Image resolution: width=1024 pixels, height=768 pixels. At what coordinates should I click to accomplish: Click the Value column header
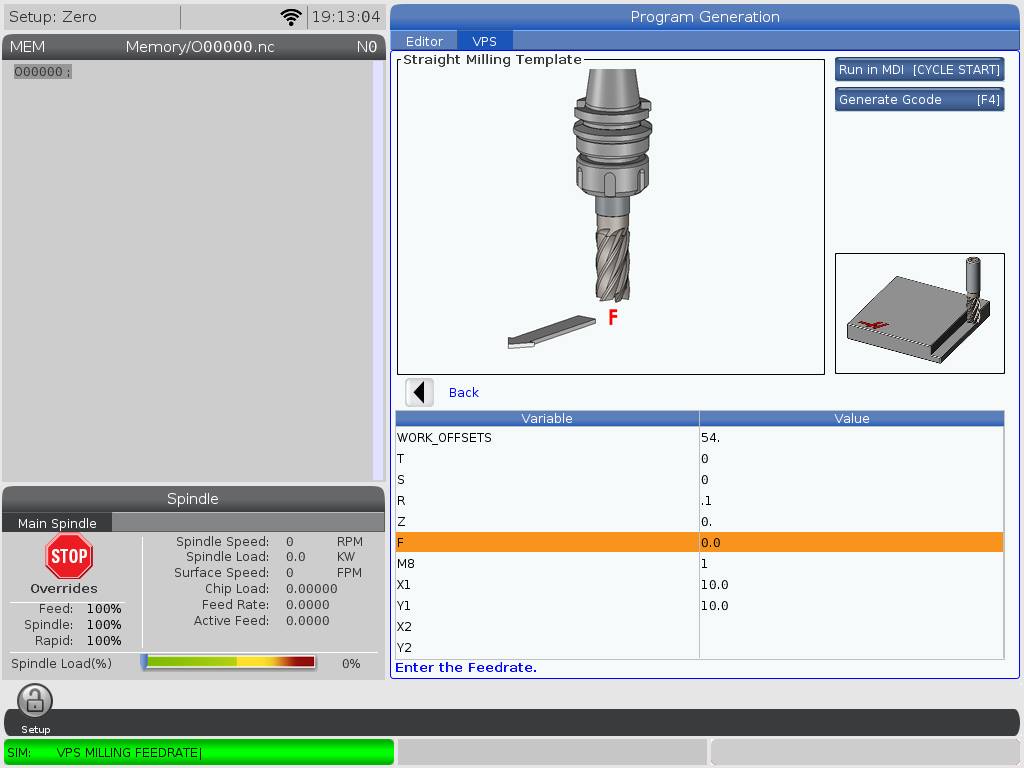coord(852,419)
